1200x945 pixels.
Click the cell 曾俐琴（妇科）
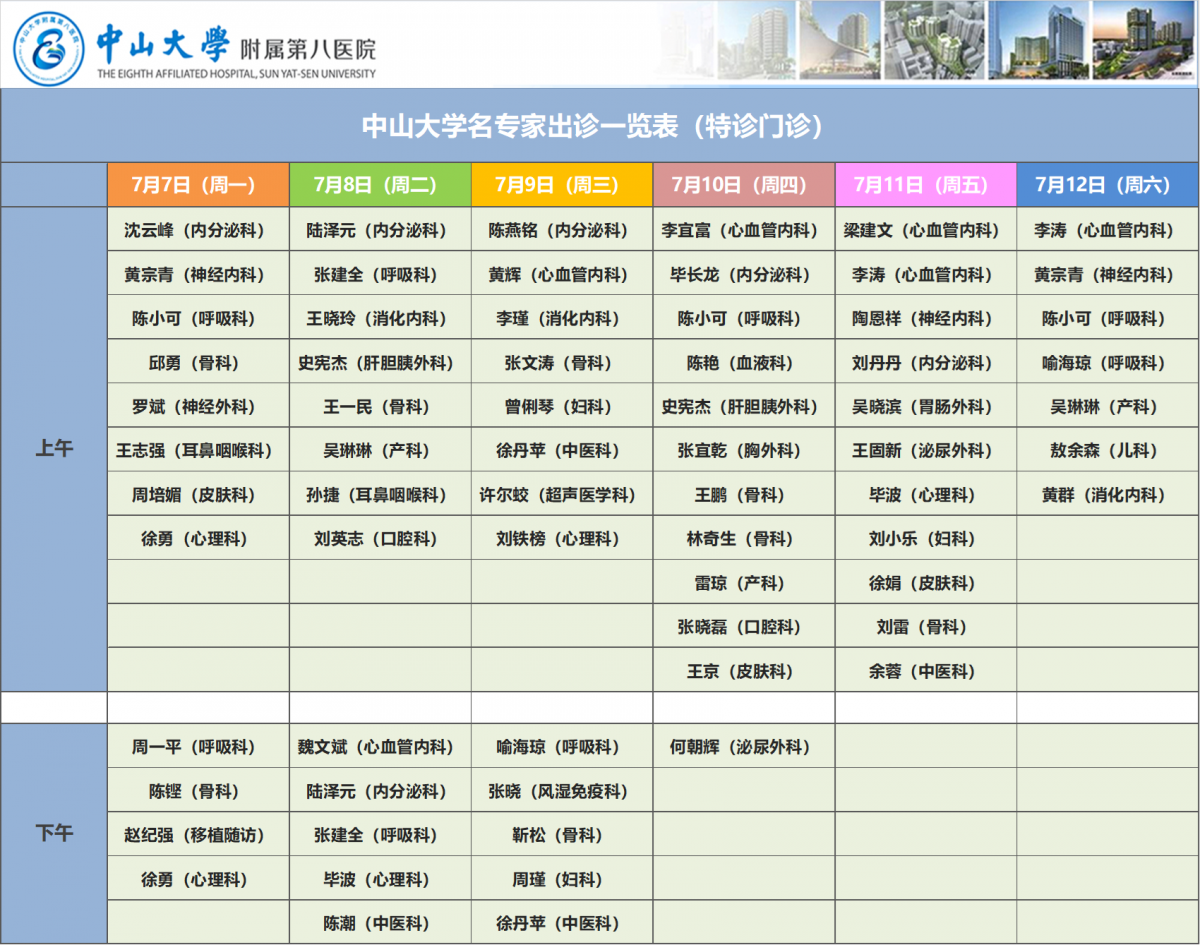562,406
